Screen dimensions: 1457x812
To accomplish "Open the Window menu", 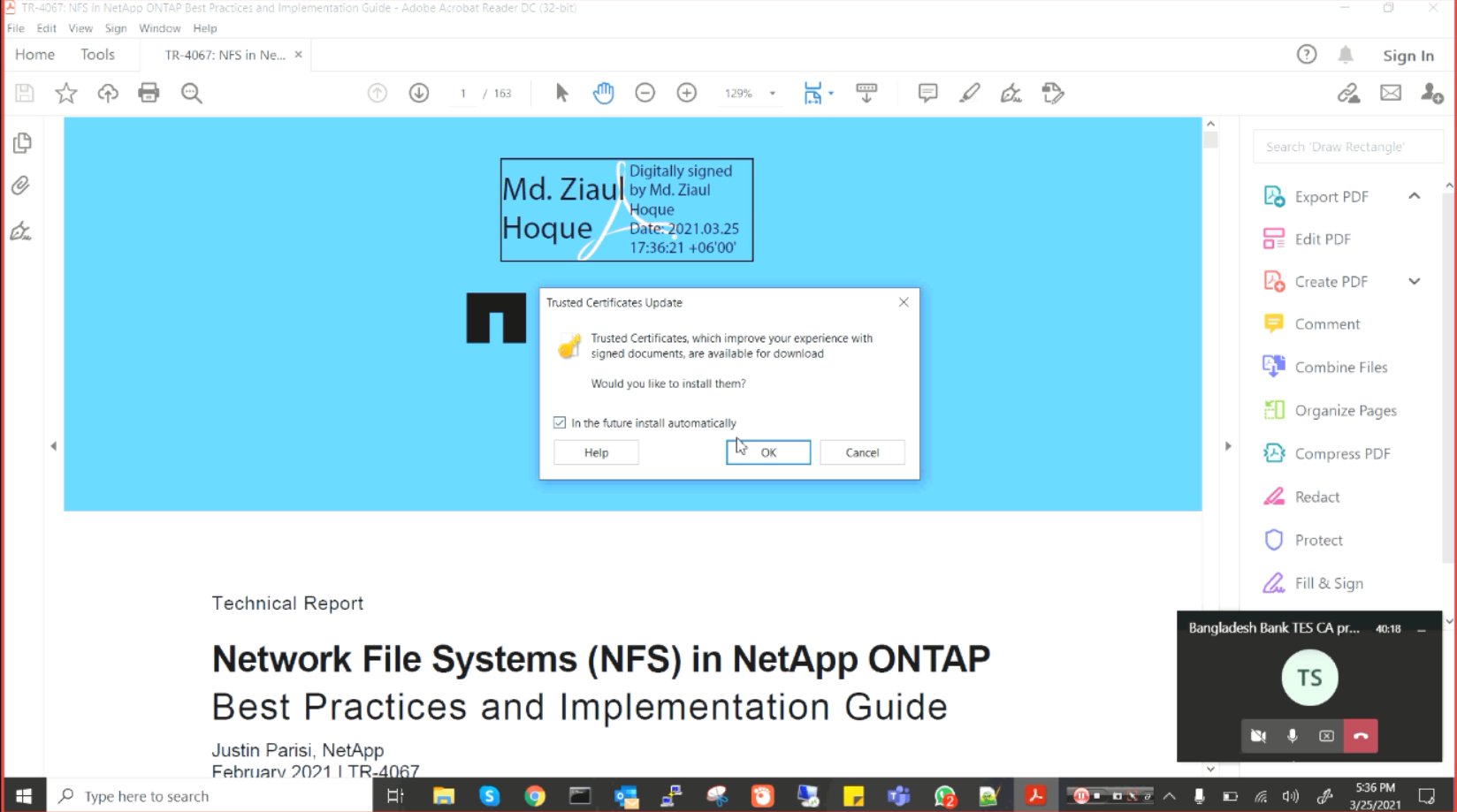I will (159, 28).
